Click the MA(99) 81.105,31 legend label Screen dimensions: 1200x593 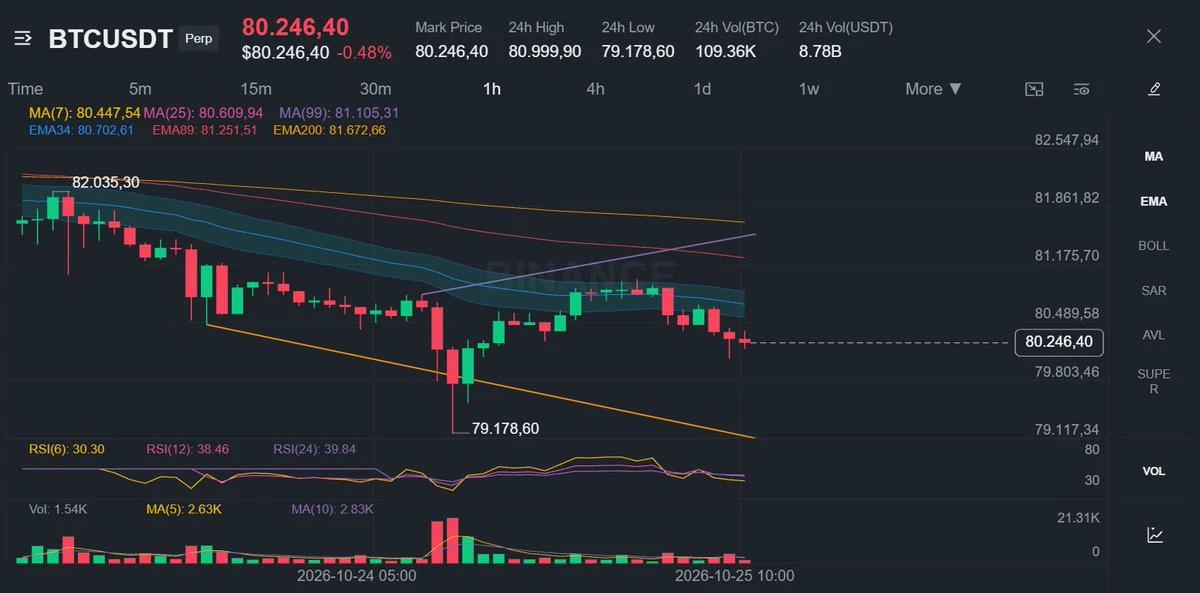(339, 113)
